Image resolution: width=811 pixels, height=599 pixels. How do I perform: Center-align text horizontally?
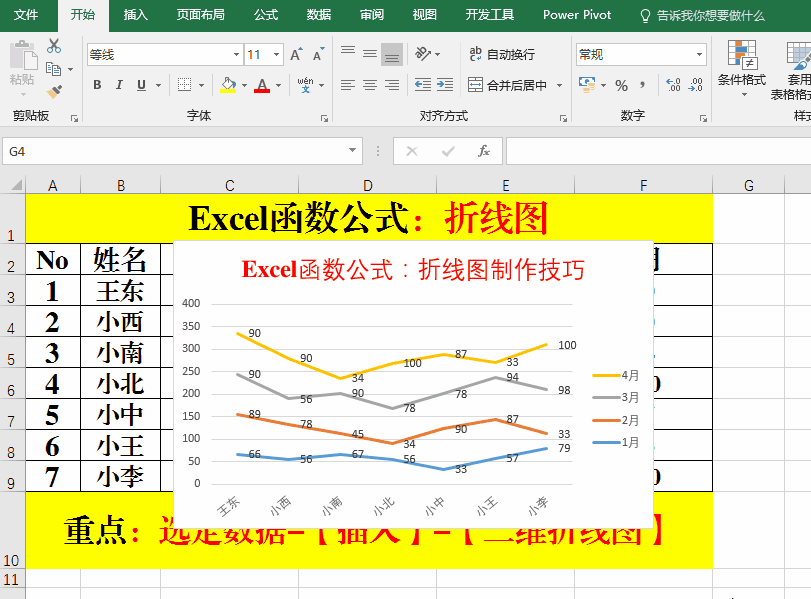pos(370,85)
